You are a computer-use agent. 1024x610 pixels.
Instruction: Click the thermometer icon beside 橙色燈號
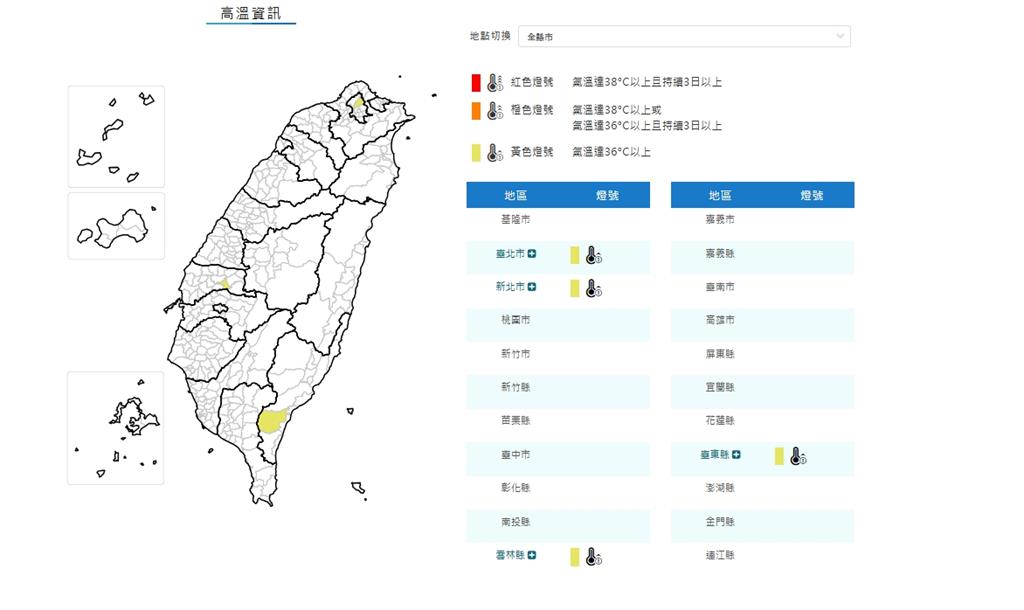pos(495,111)
